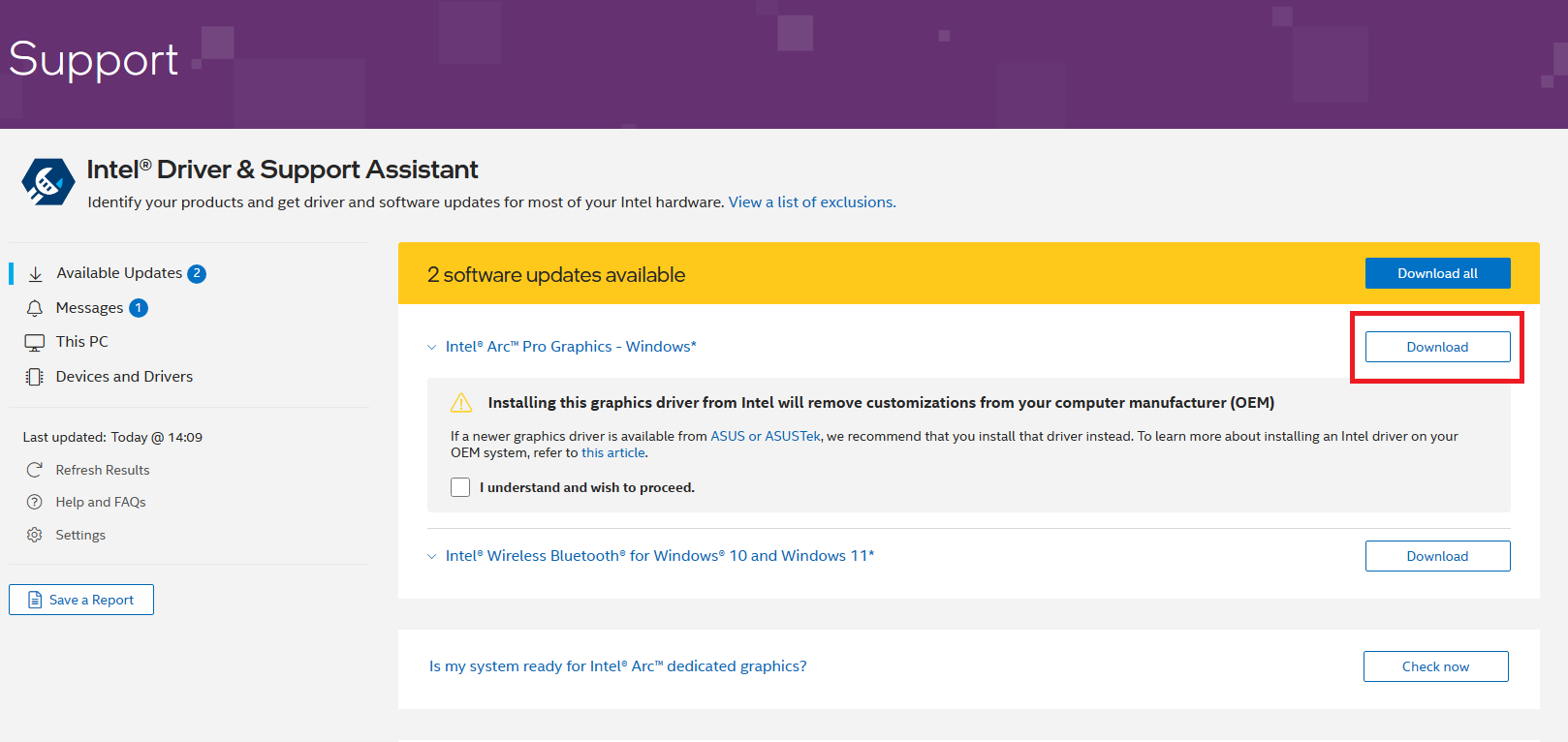The image size is (1568, 742).
Task: Follow the 'ASUS or ASUSTek' link
Action: 766,436
